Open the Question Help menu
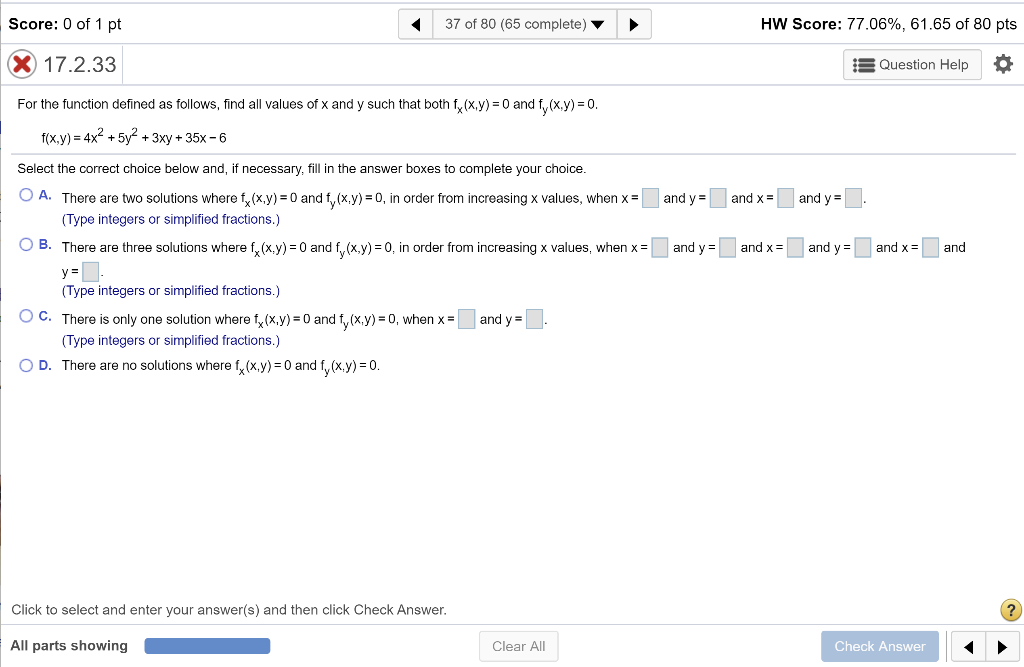1024x667 pixels. pos(912,65)
